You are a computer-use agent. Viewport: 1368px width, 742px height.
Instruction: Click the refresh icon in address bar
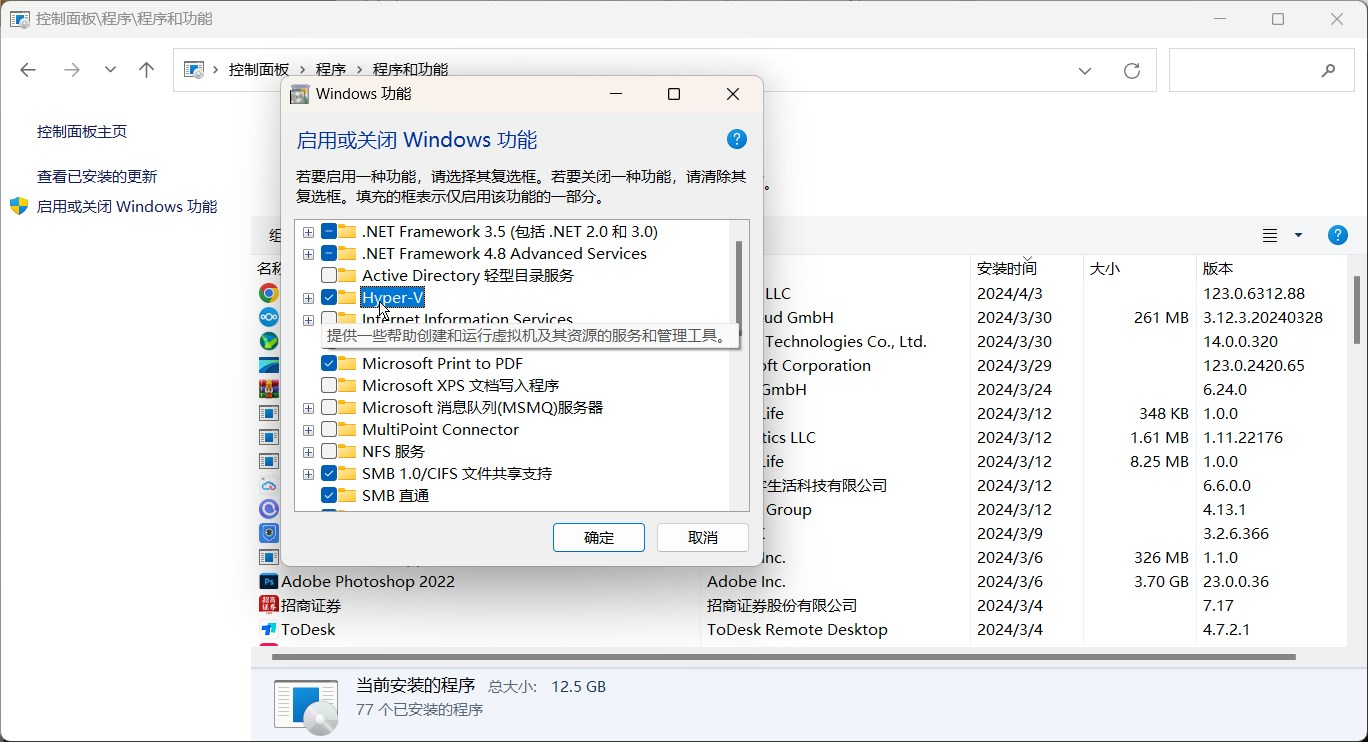click(x=1132, y=70)
